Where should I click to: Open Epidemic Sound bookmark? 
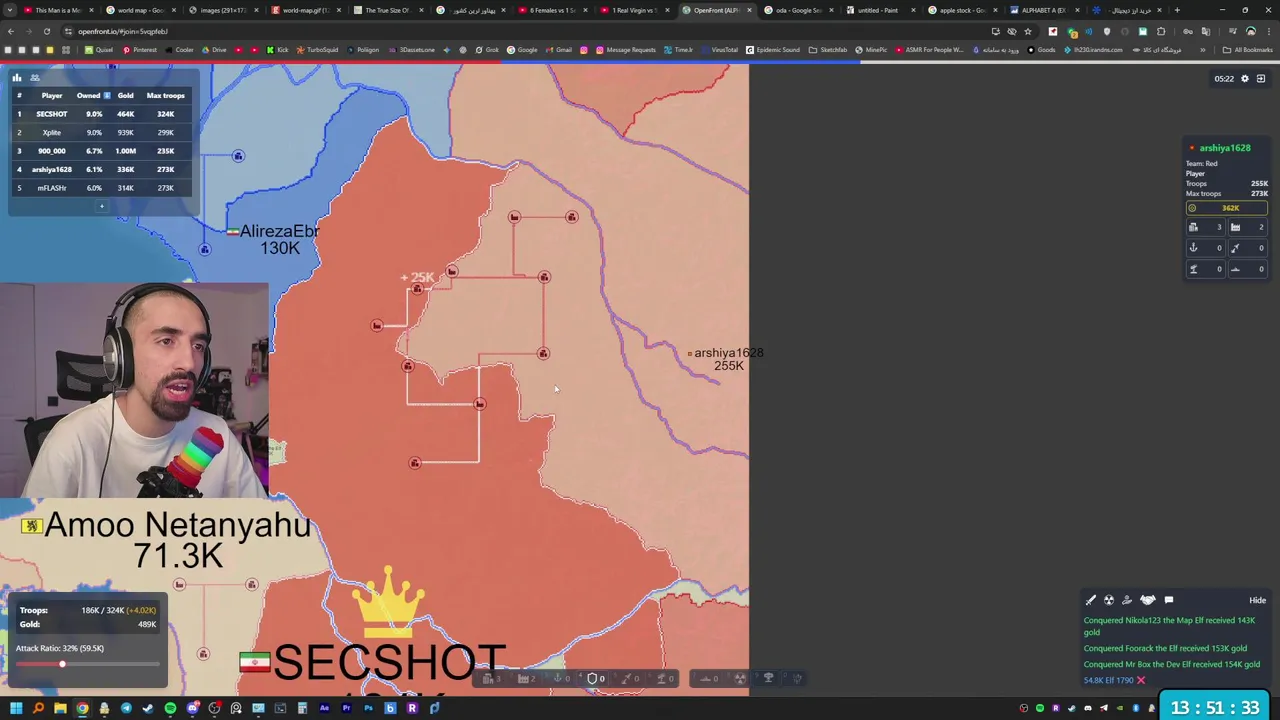773,50
